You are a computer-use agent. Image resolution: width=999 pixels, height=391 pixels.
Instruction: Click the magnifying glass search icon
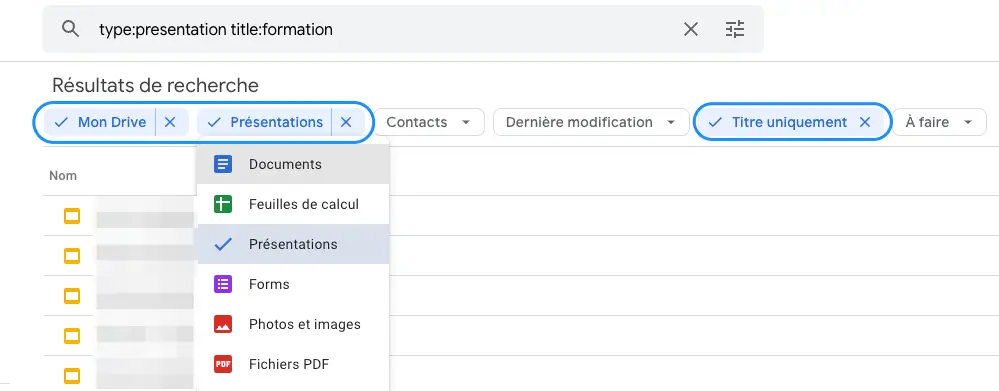(70, 29)
